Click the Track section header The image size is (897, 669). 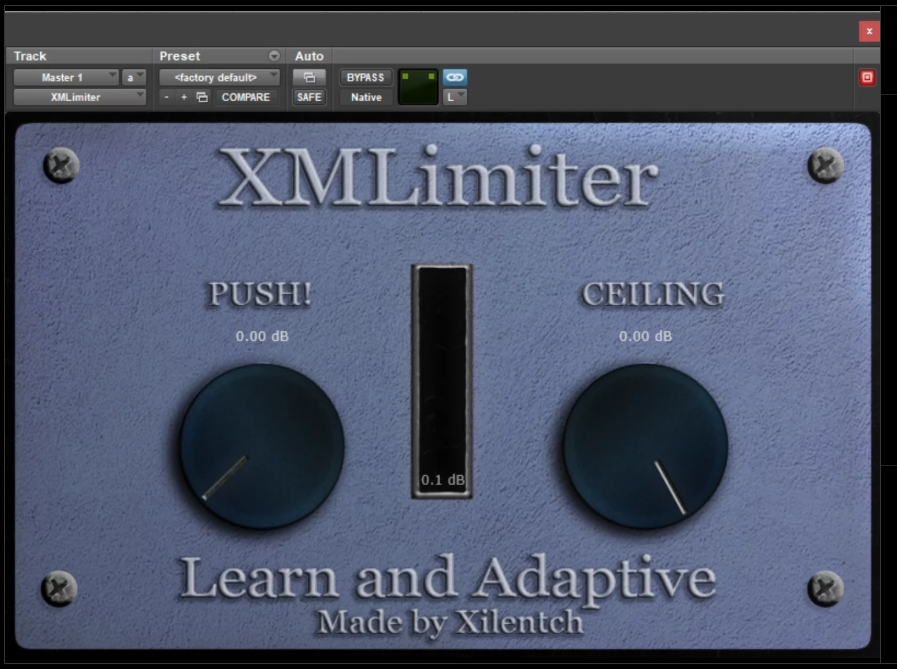click(30, 56)
